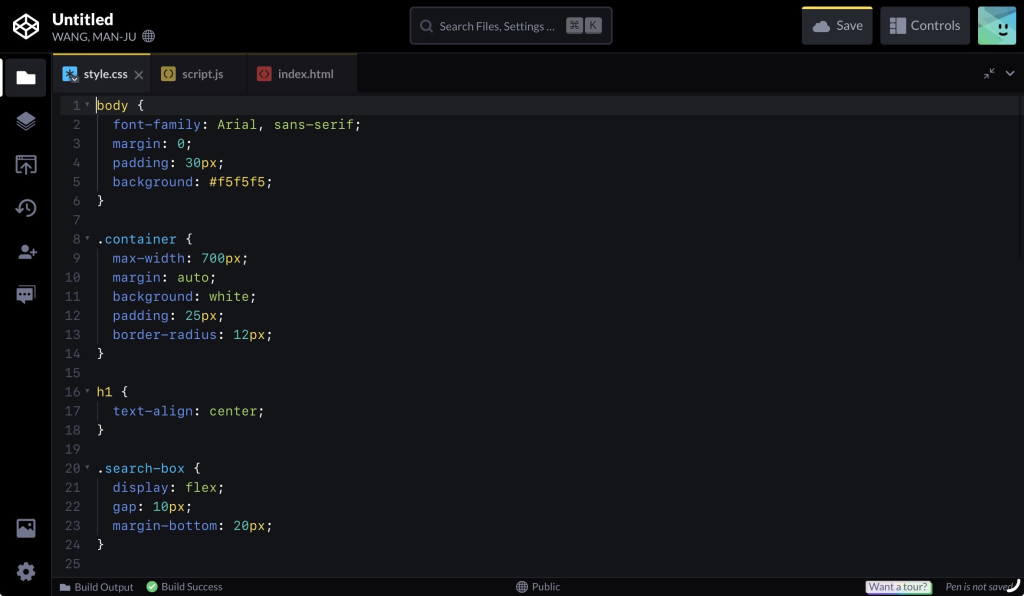Click the 'display: flex;' code line

168,487
